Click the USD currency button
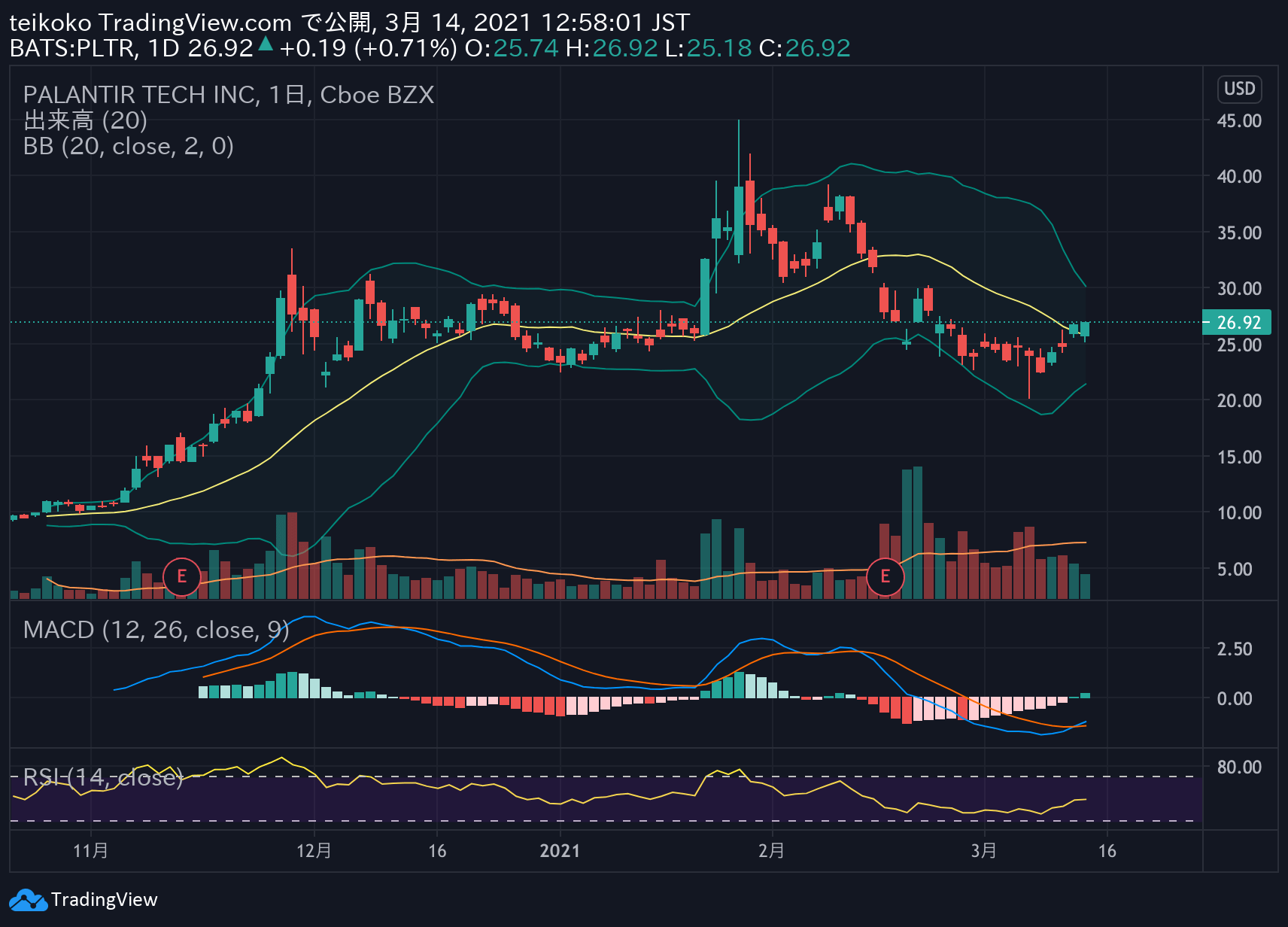This screenshot has height=927, width=1288. [x=1239, y=89]
